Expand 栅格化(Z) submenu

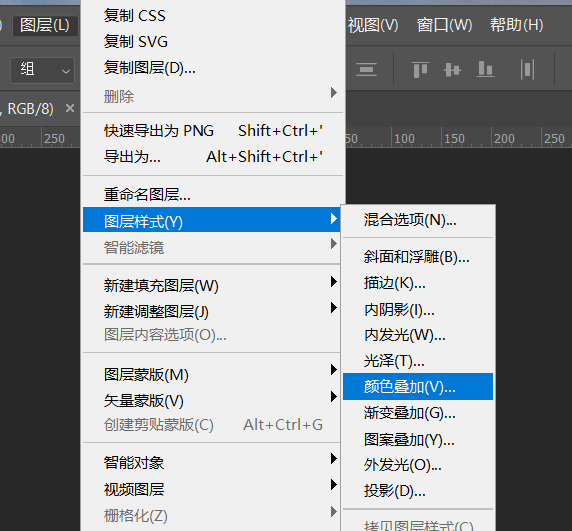pos(212,515)
